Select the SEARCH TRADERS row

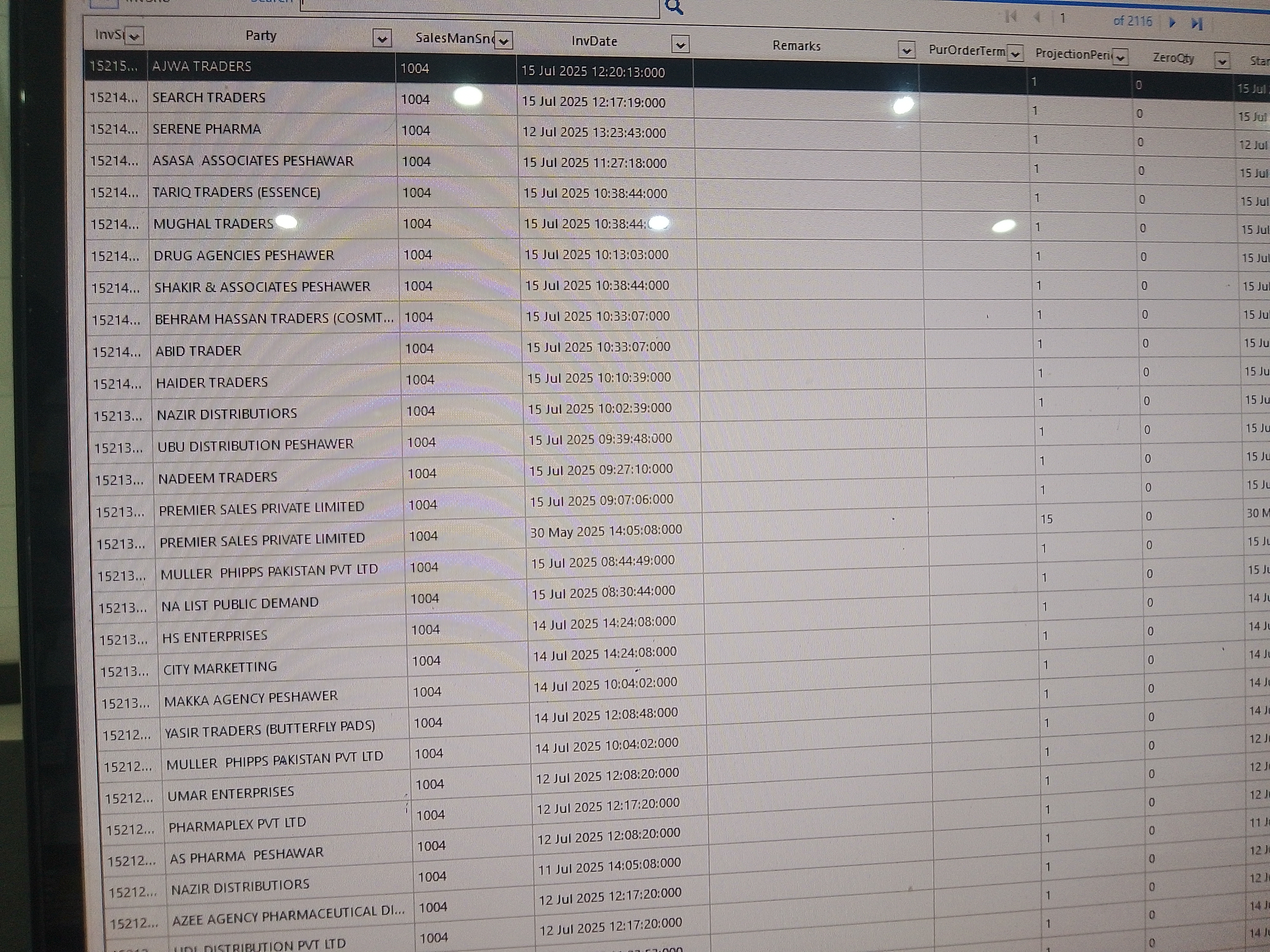[209, 98]
